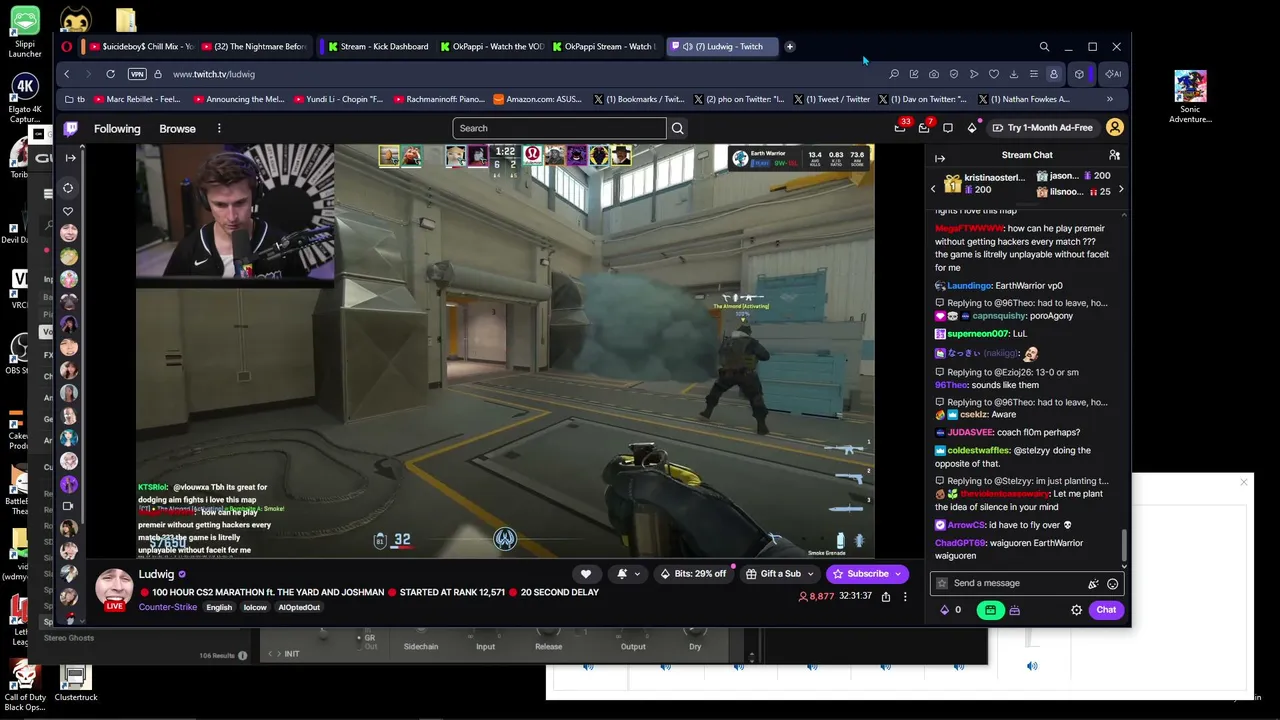Open the Amazon.com: ASUS bookmark

pyautogui.click(x=538, y=99)
